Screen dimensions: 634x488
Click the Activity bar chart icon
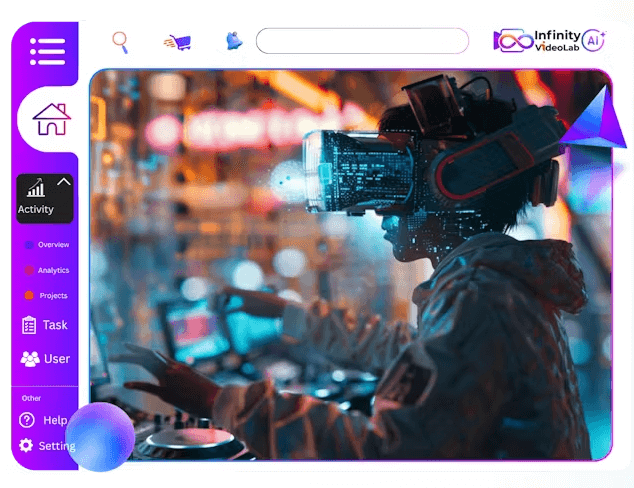(x=36, y=188)
